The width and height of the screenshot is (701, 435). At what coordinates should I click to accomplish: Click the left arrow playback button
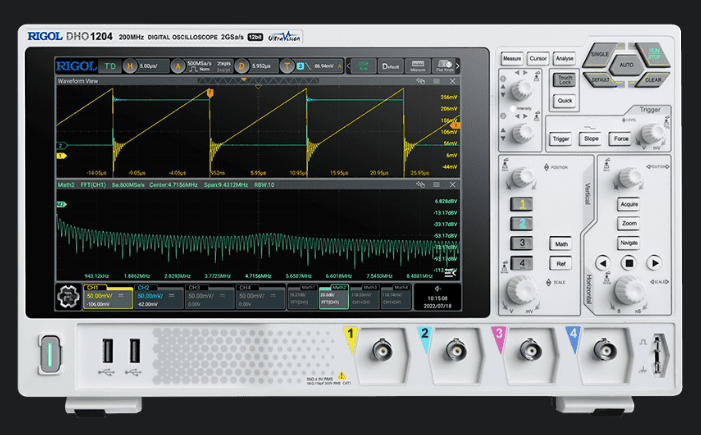(x=603, y=263)
